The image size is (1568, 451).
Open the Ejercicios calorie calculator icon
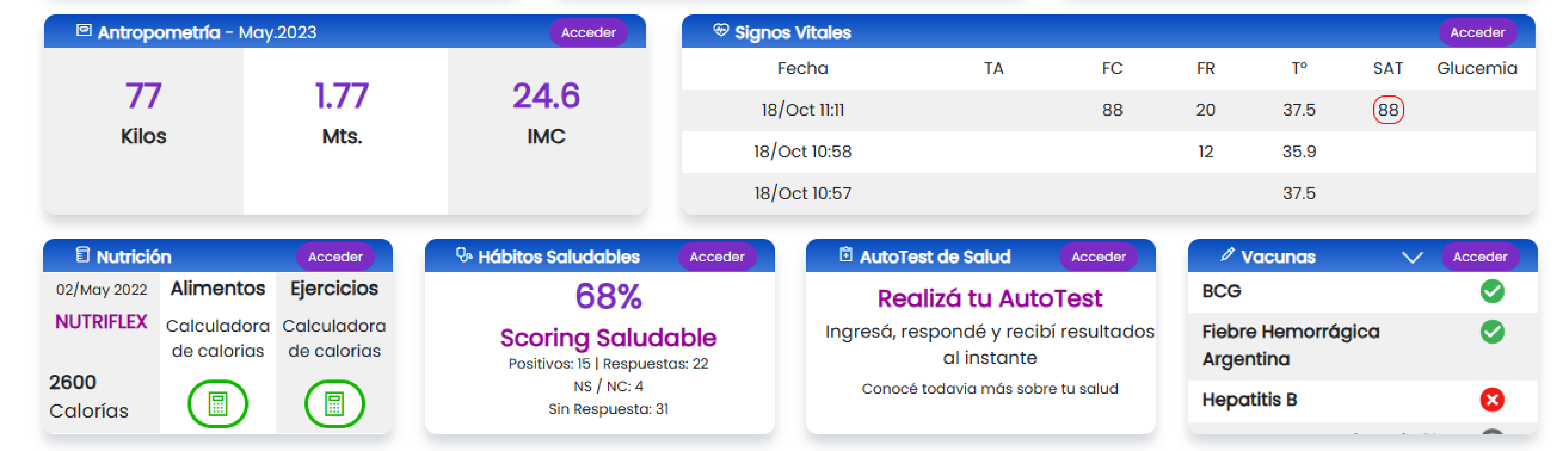[x=334, y=402]
